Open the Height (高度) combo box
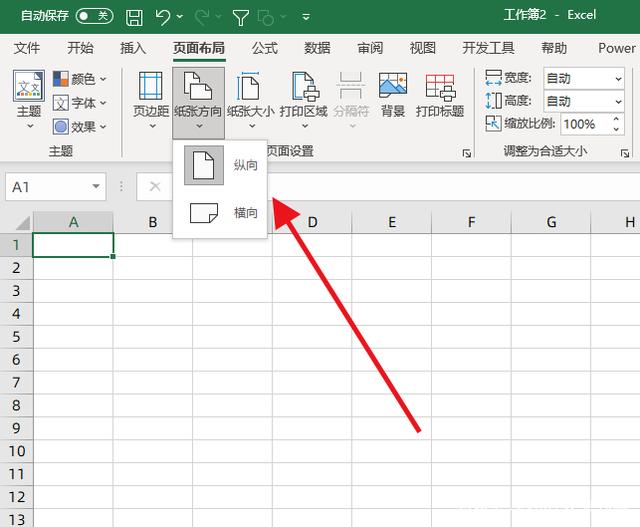The width and height of the screenshot is (640, 527). [x=584, y=101]
